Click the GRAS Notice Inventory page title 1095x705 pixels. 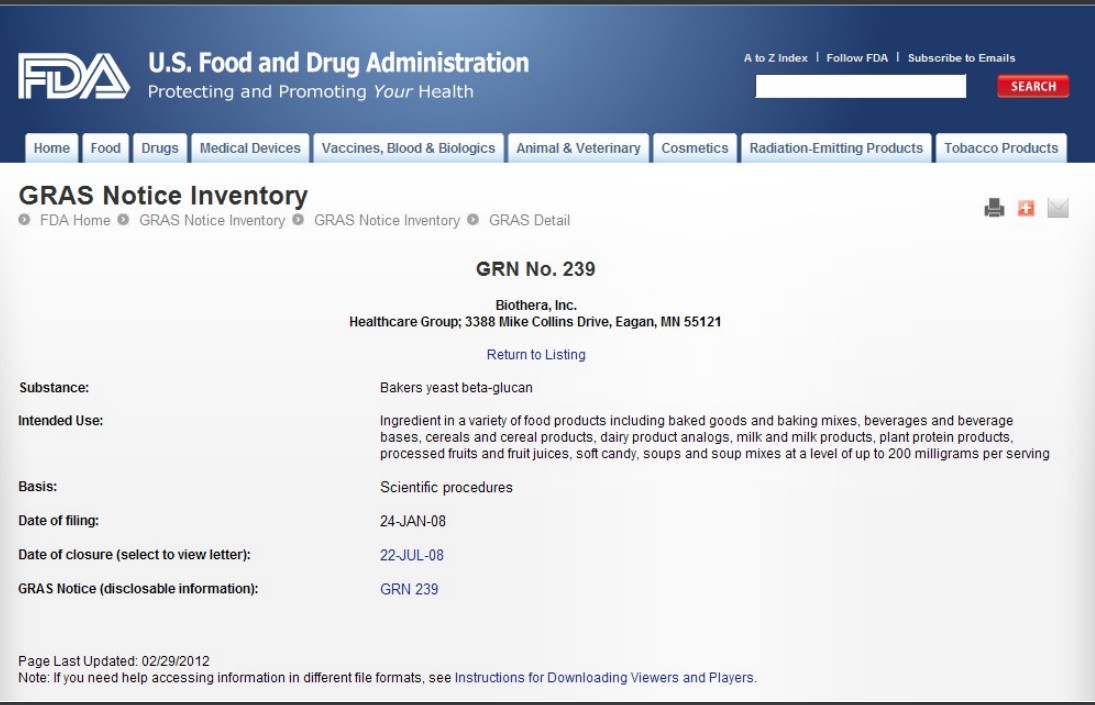tap(163, 195)
